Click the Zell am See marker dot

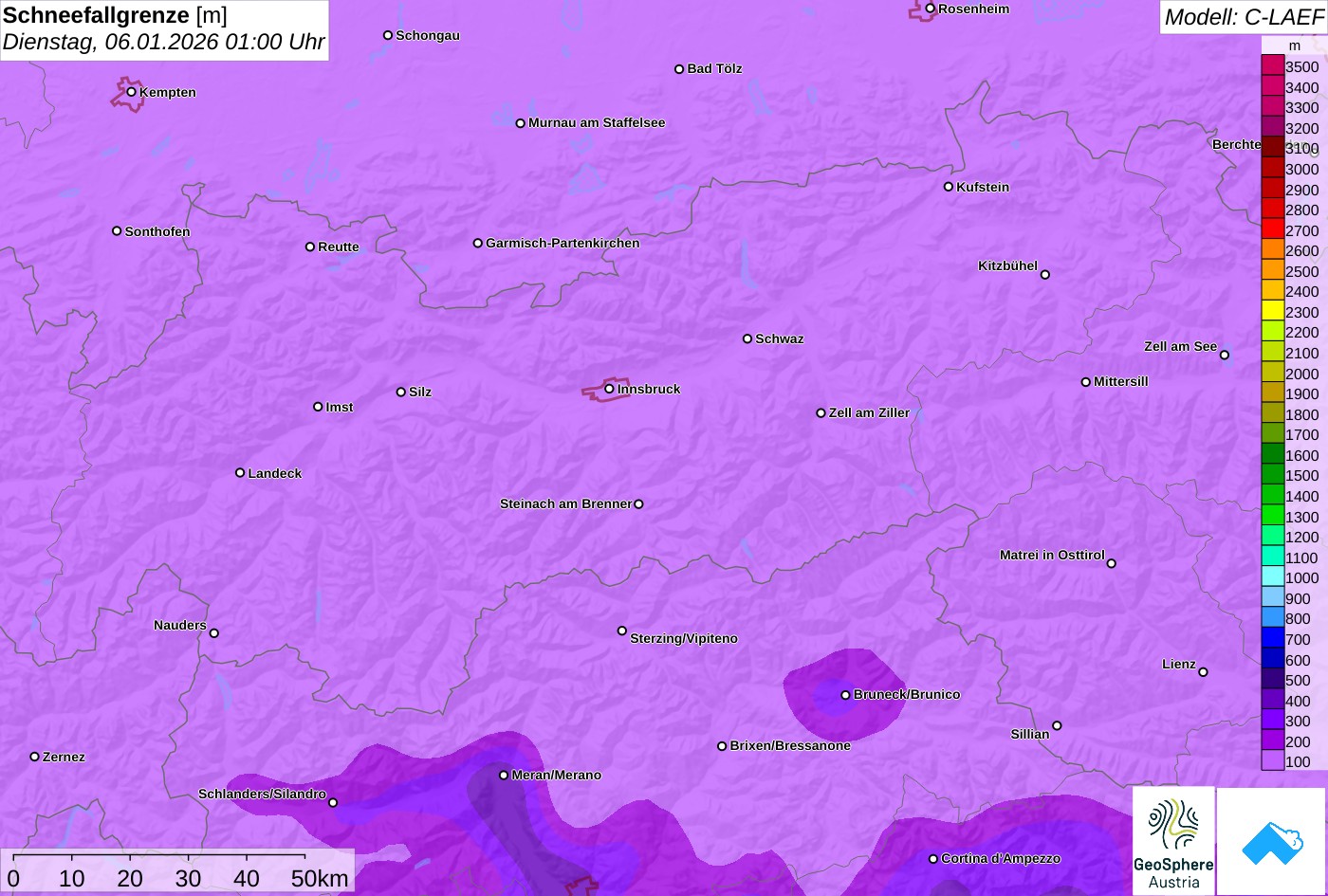coord(1225,356)
